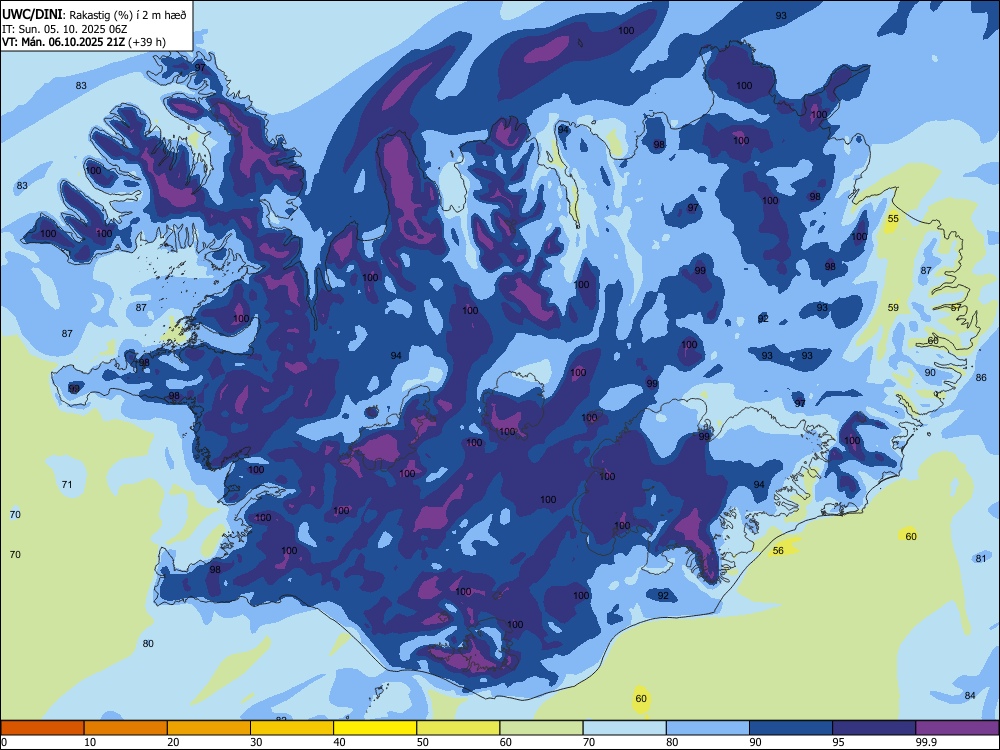Click the '56' humidity value on the map

click(778, 550)
